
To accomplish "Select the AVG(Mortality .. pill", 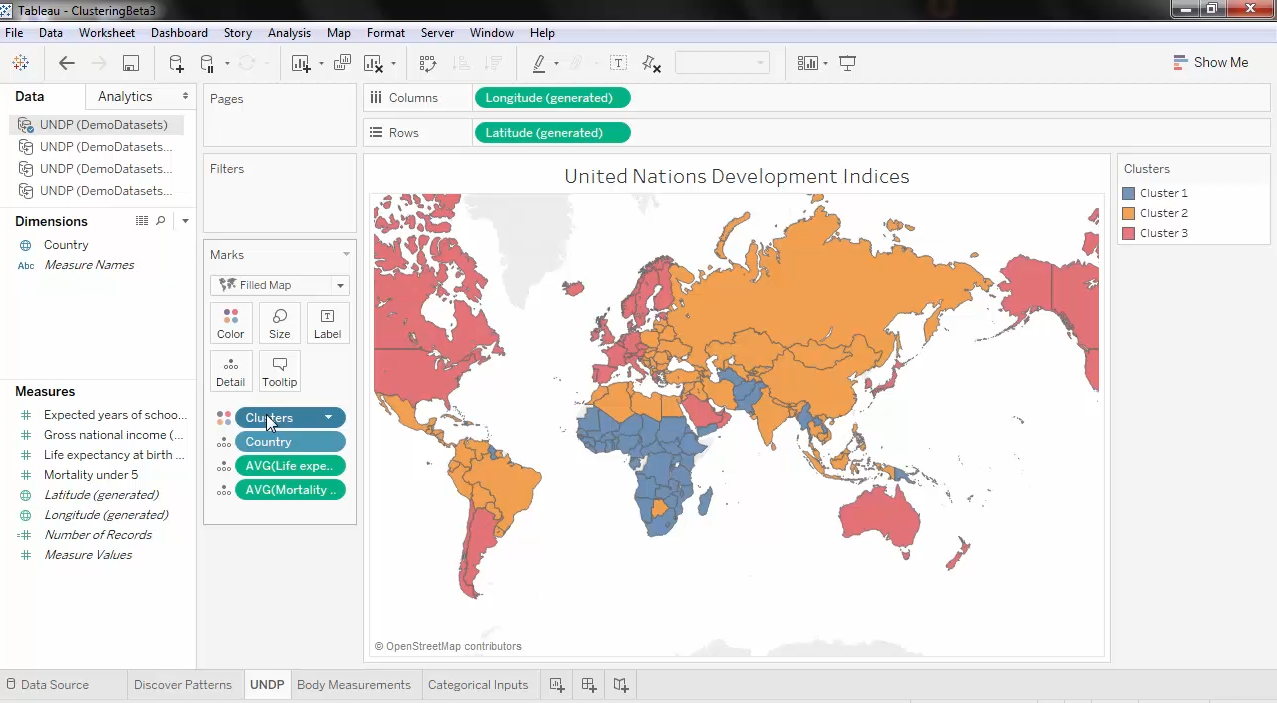I will click(x=290, y=490).
